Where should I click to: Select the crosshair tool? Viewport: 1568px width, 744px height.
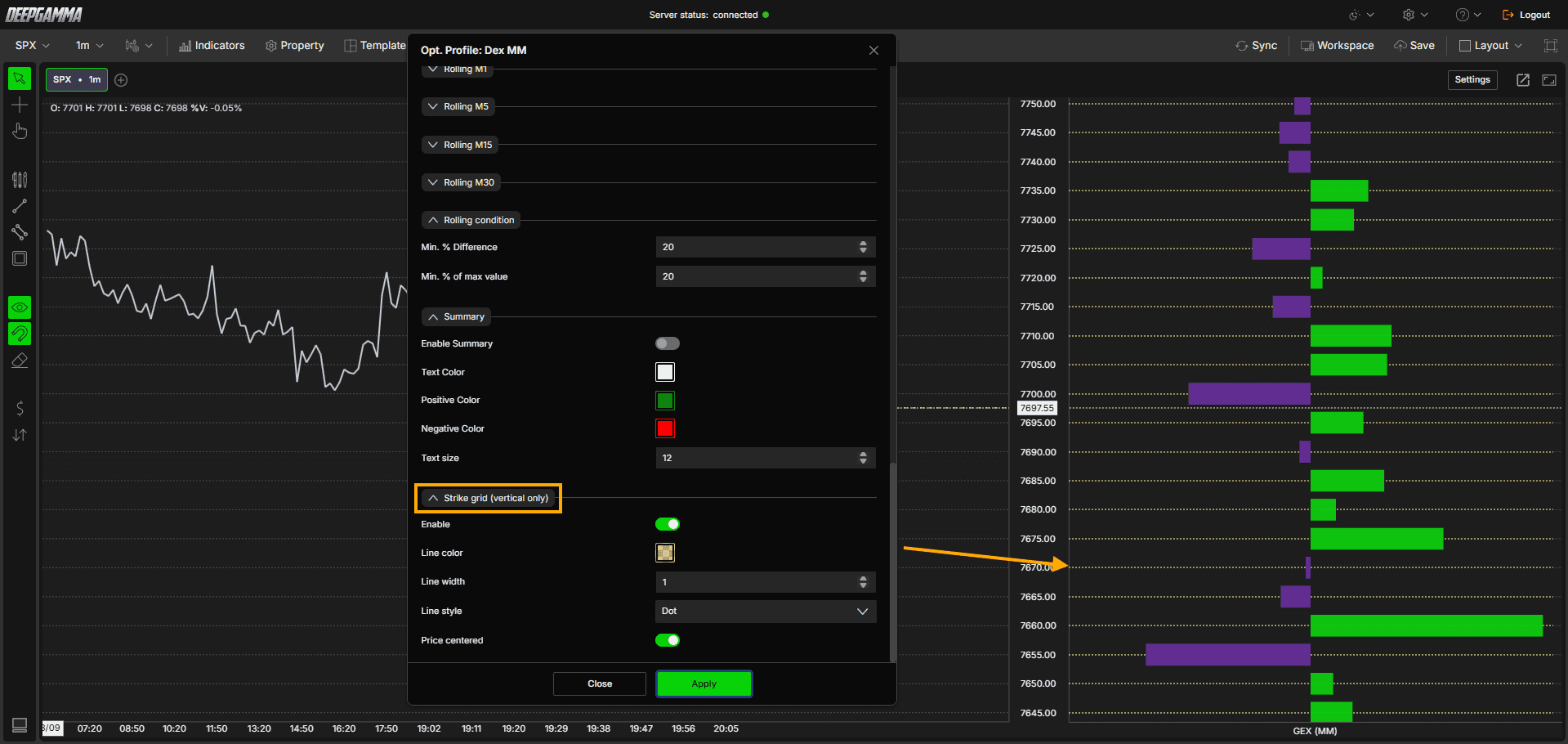pos(20,105)
